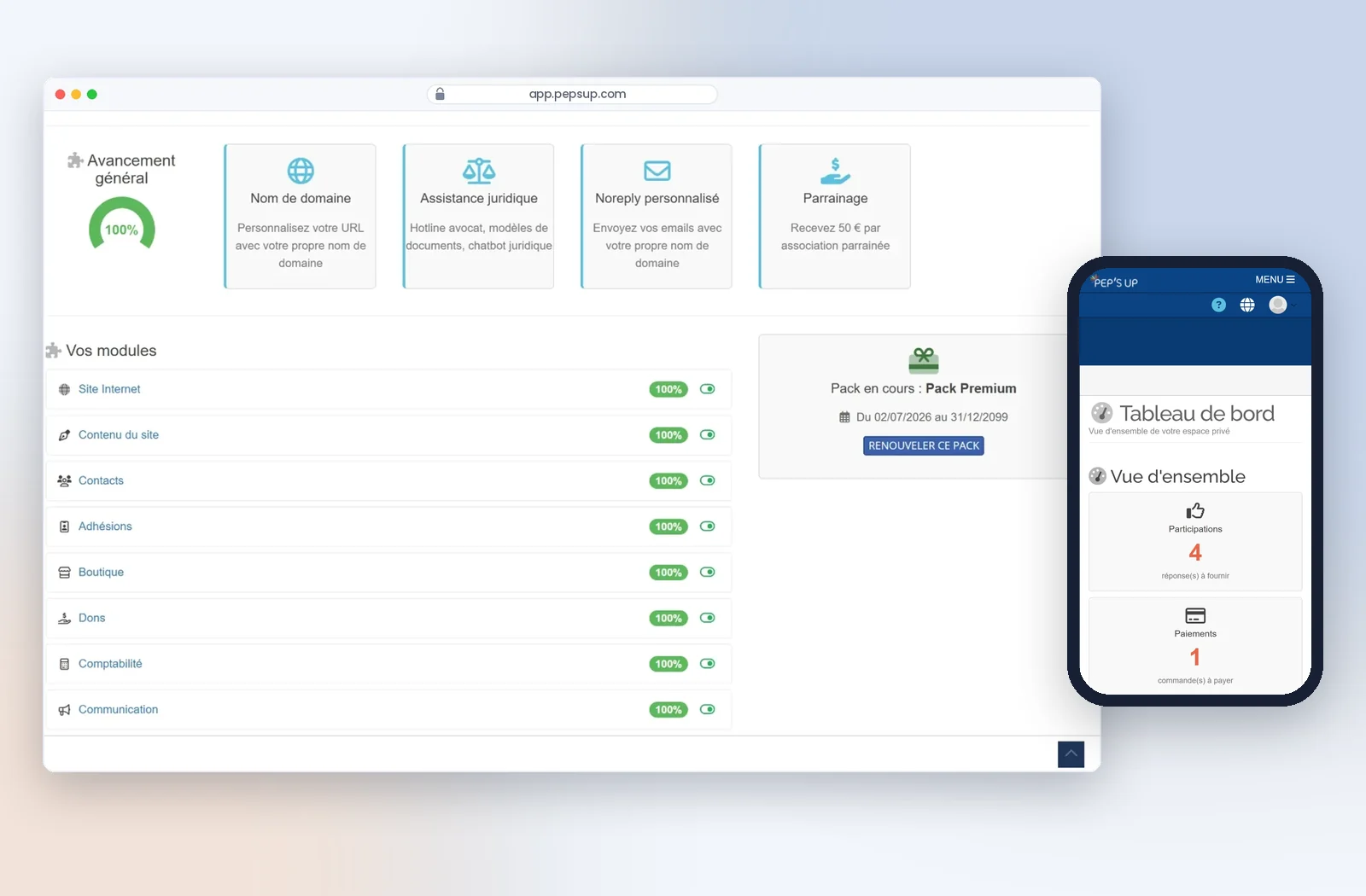Click the padlock icon in the address bar

pyautogui.click(x=440, y=94)
